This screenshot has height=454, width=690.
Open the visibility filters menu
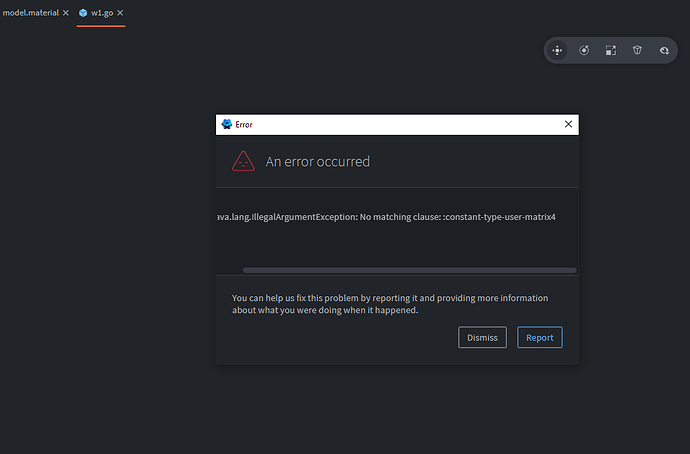pyautogui.click(x=663, y=50)
